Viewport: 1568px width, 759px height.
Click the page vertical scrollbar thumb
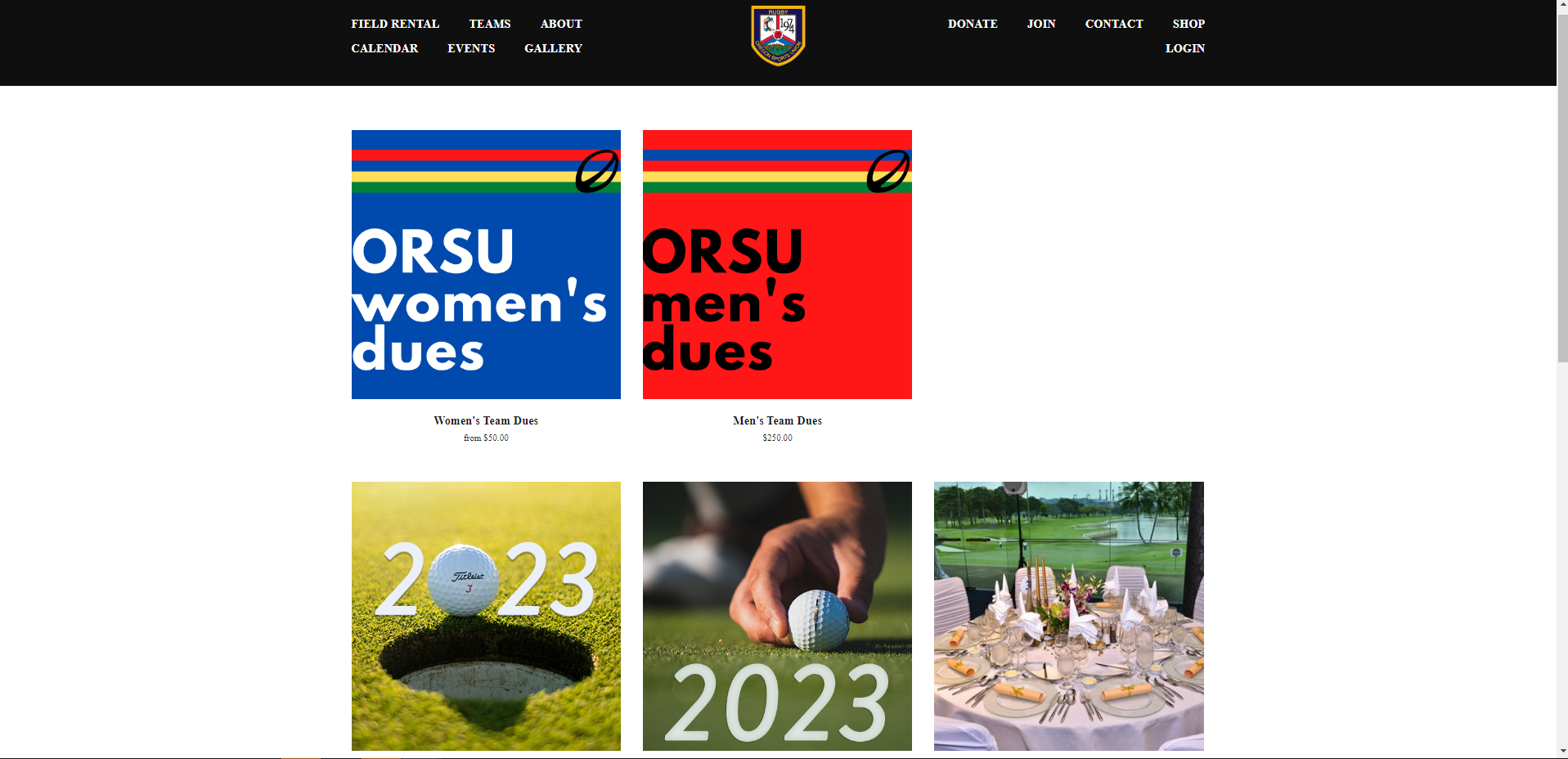[x=1562, y=186]
